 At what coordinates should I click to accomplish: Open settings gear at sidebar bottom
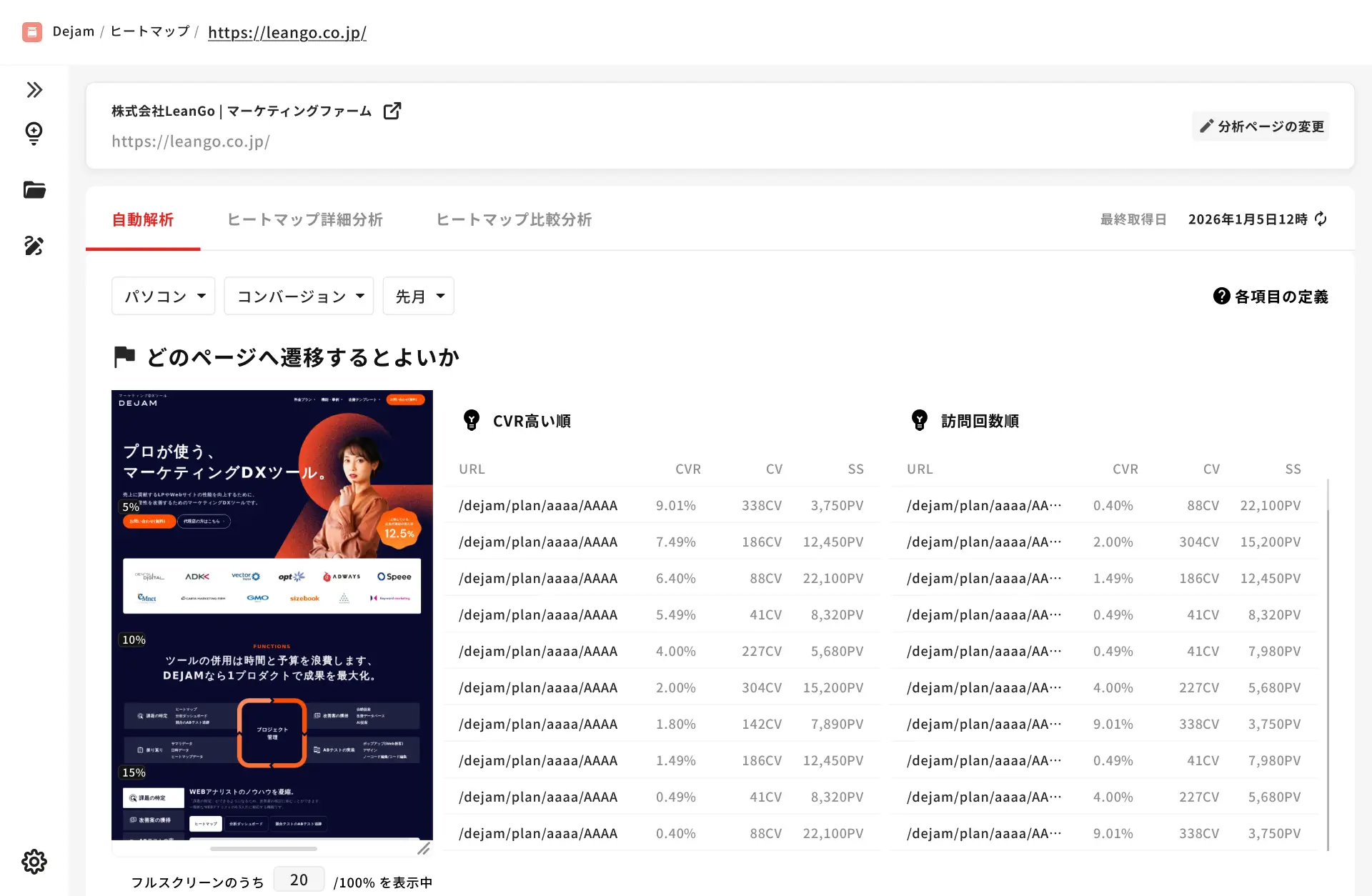(x=34, y=862)
